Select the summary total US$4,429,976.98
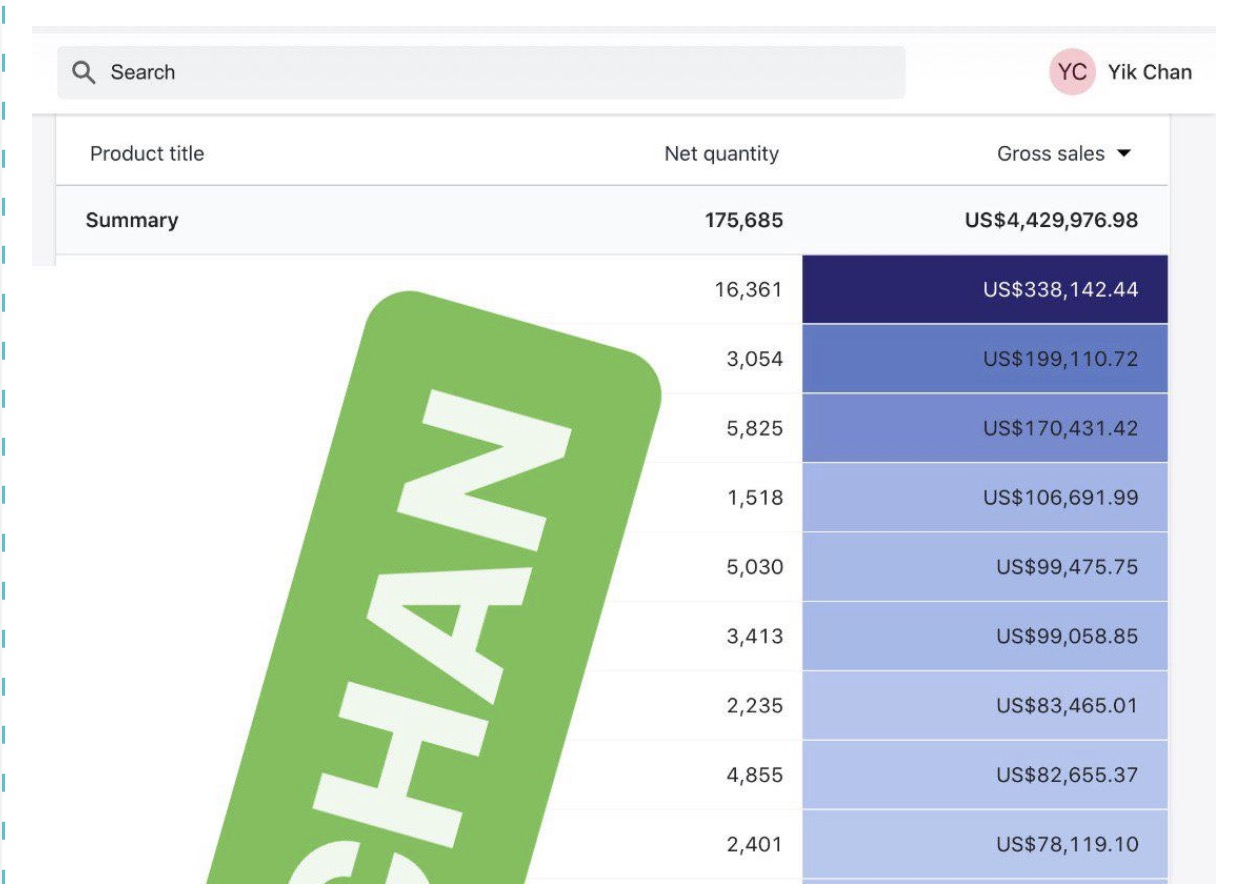Screen dimensions: 1242x884 click(x=1051, y=220)
